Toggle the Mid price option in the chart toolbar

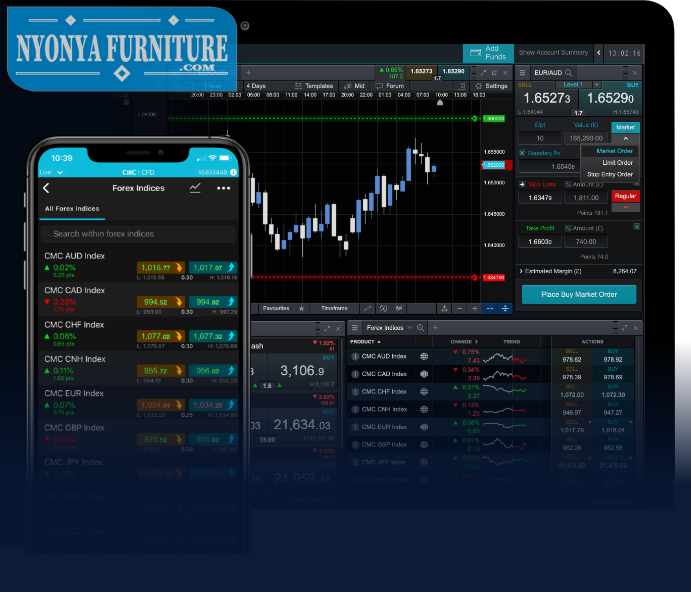coord(354,86)
